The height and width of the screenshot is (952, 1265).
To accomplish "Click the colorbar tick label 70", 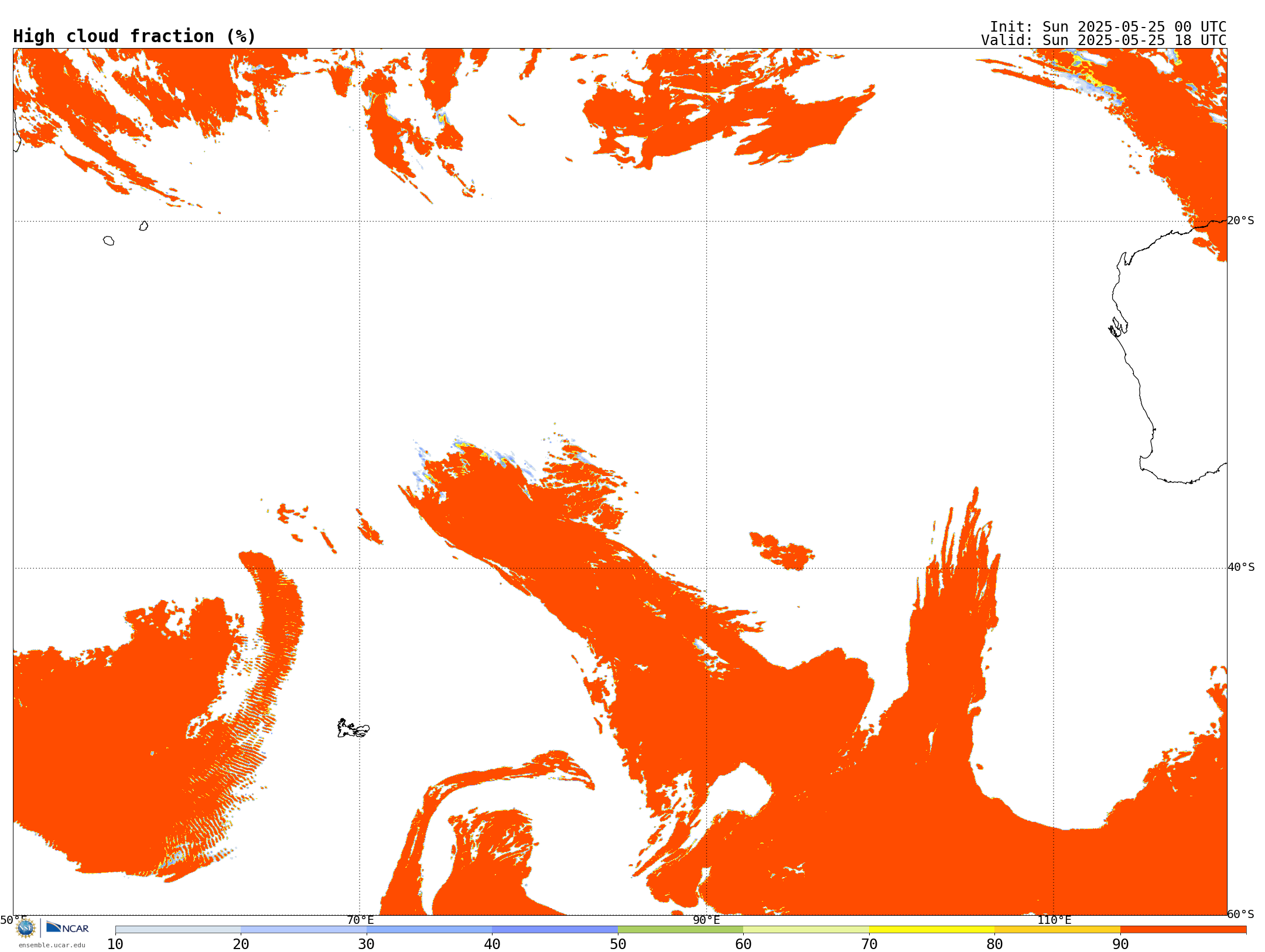I will (869, 944).
